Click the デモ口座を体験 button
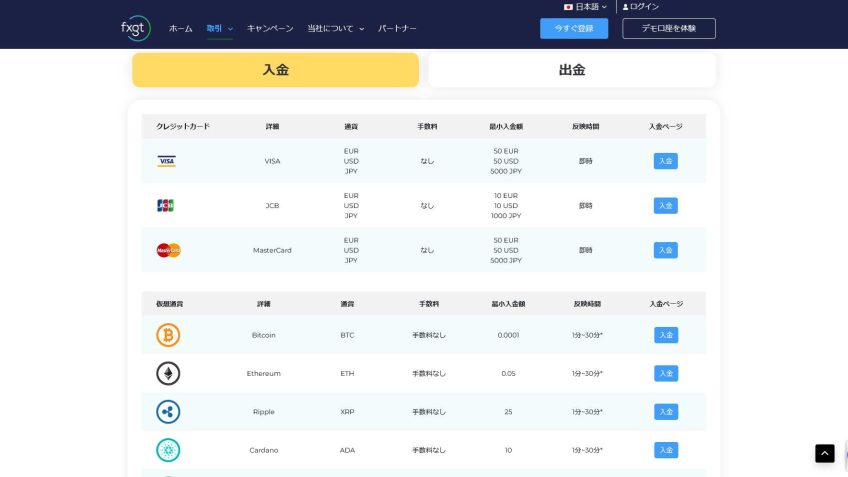 pyautogui.click(x=669, y=29)
